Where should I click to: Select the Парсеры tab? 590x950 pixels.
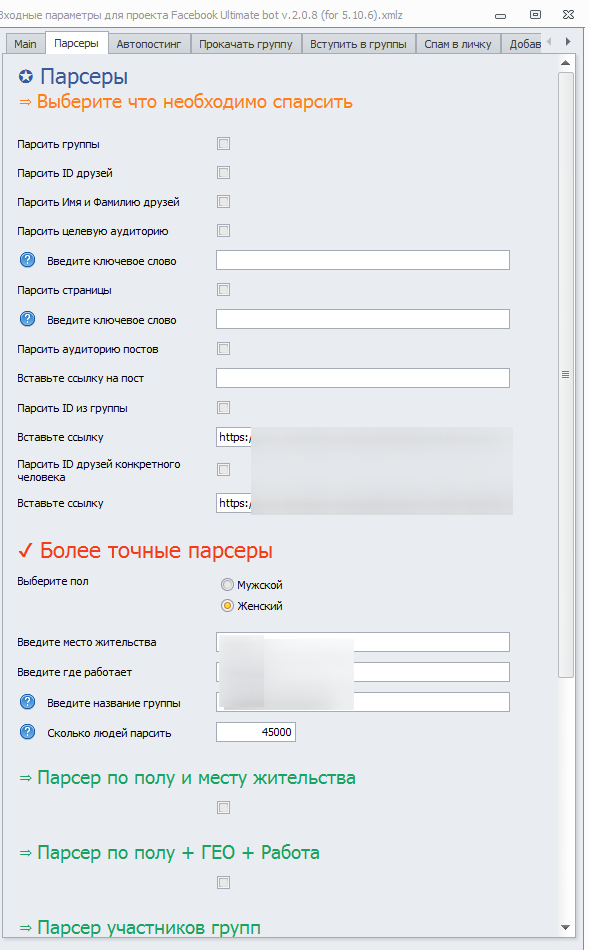pos(76,43)
